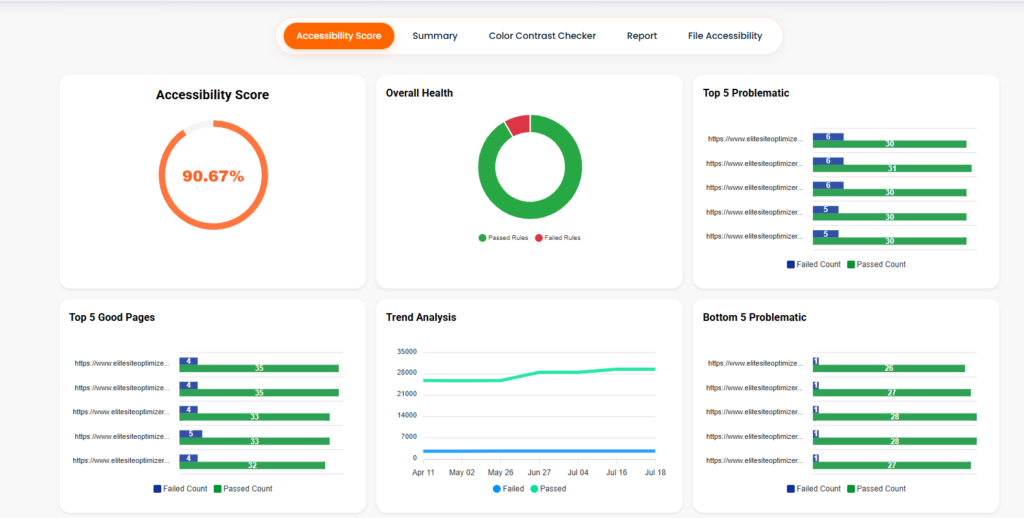
Task: Click the Jul 16 axis label
Action: (616, 472)
